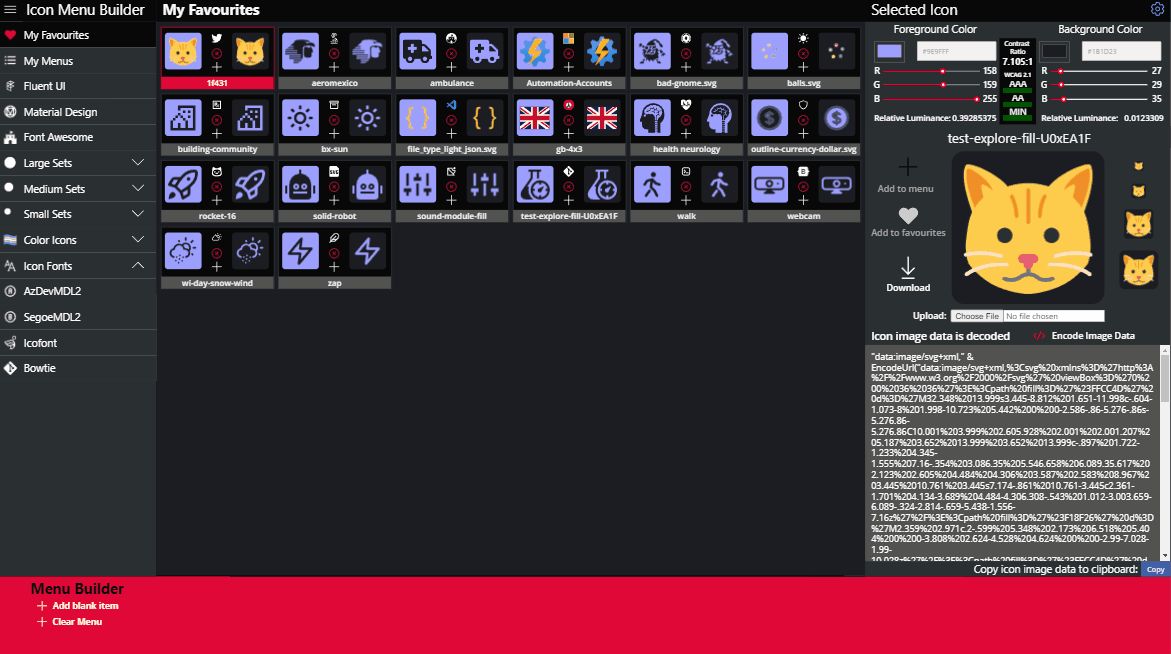Add the ambulance icon to the menu using its plus
The width and height of the screenshot is (1171, 654).
point(451,68)
